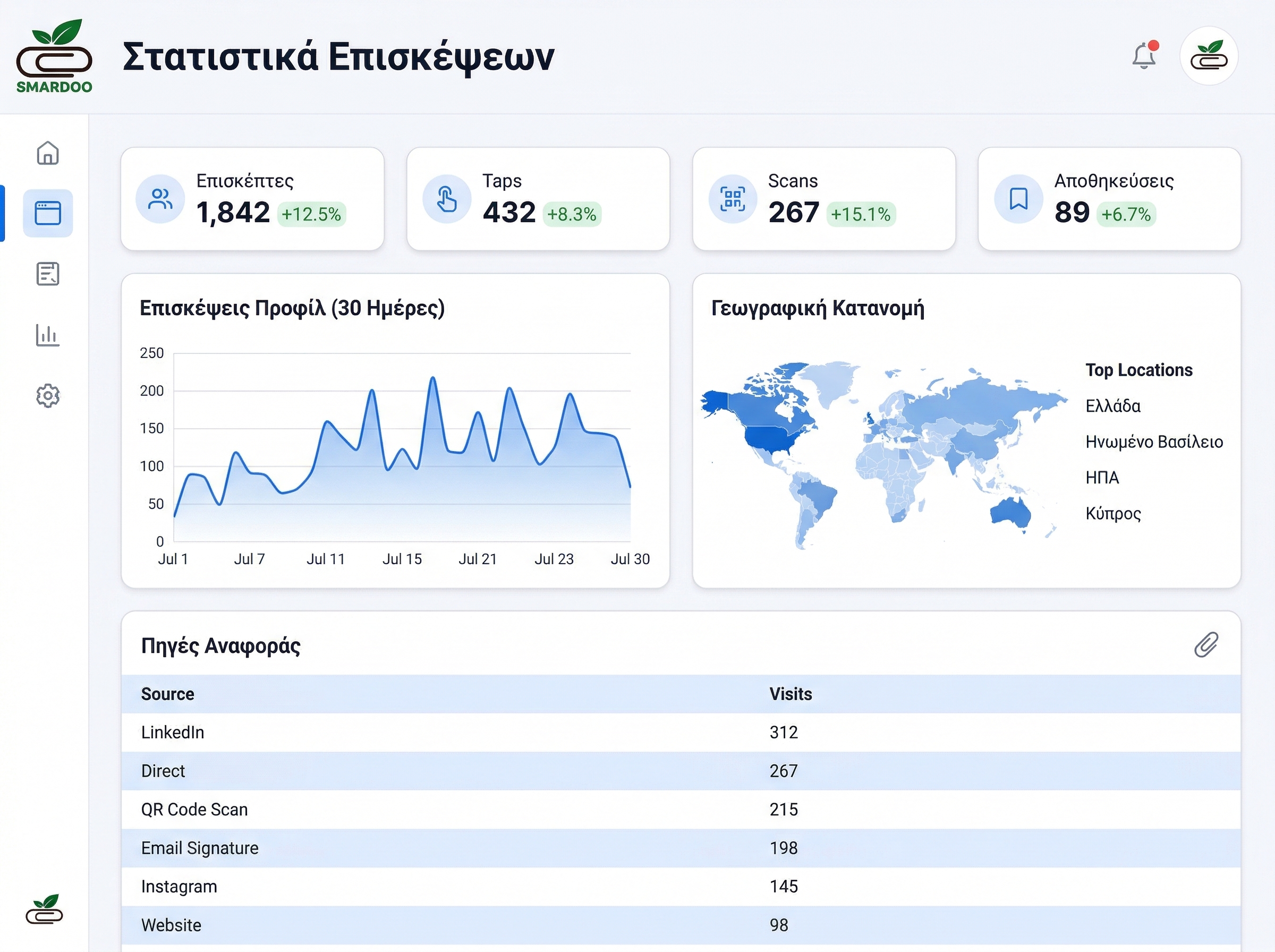Open the analytics bar-chart icon in sidebar
Viewport: 1275px width, 952px height.
point(48,335)
